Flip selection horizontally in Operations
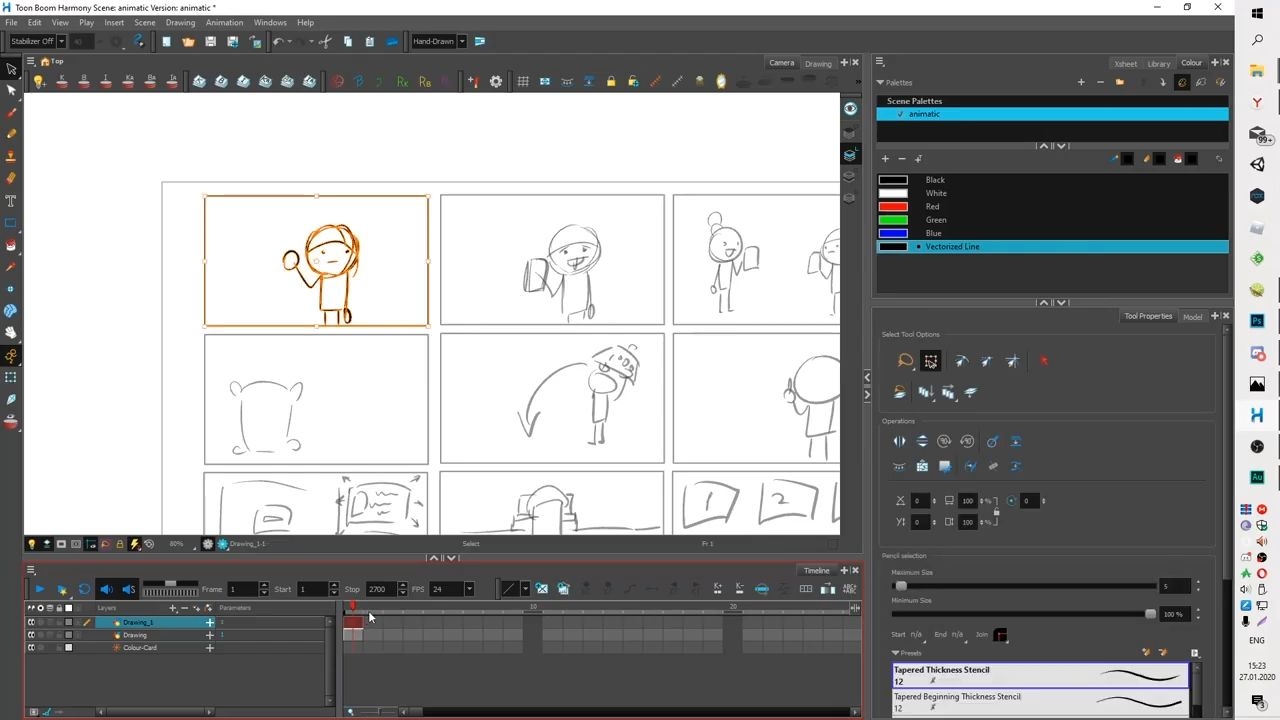 pyautogui.click(x=899, y=441)
